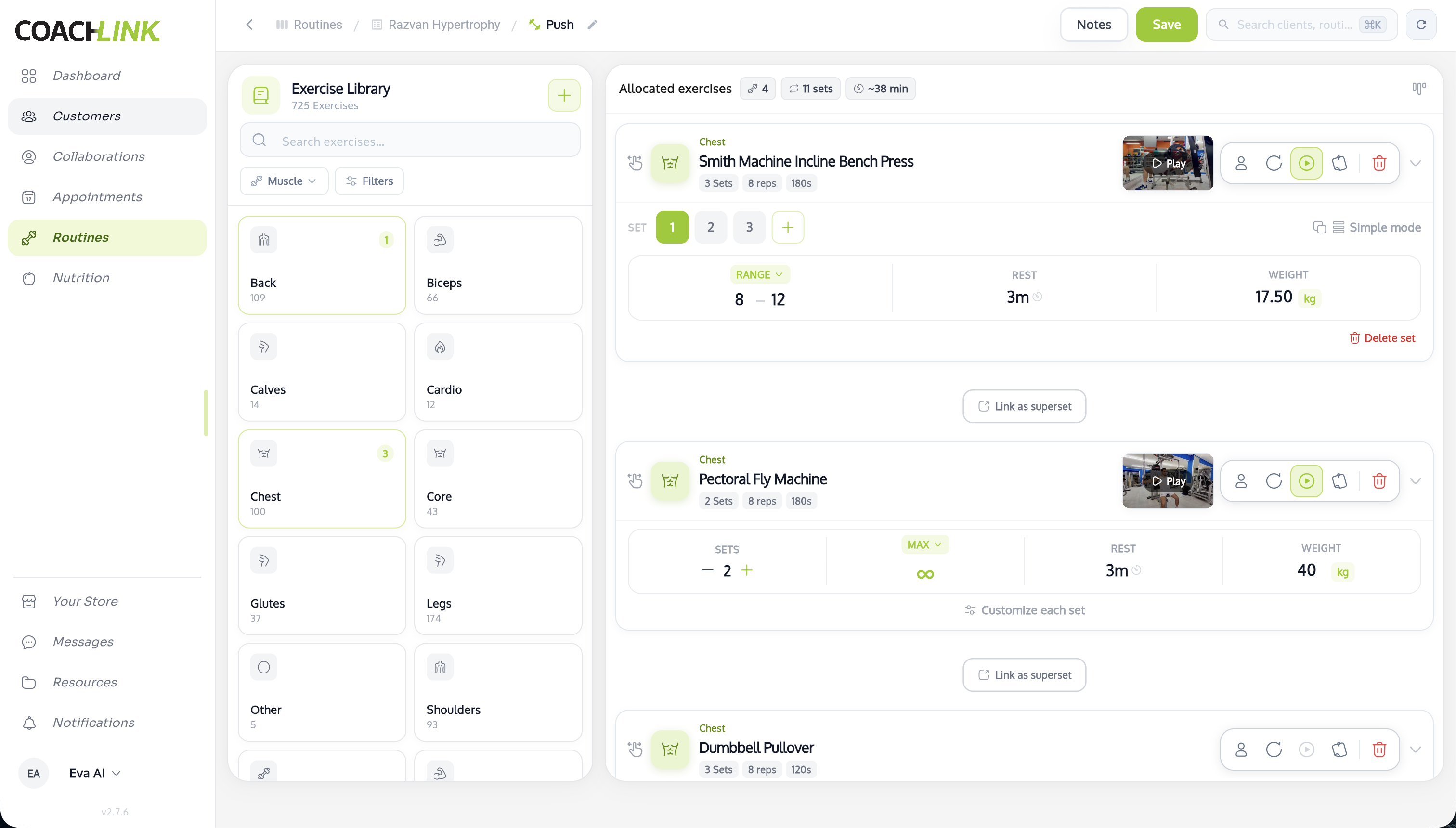Collapse Smith Machine Incline Bench Press chevron
The width and height of the screenshot is (1456, 828).
pos(1416,163)
